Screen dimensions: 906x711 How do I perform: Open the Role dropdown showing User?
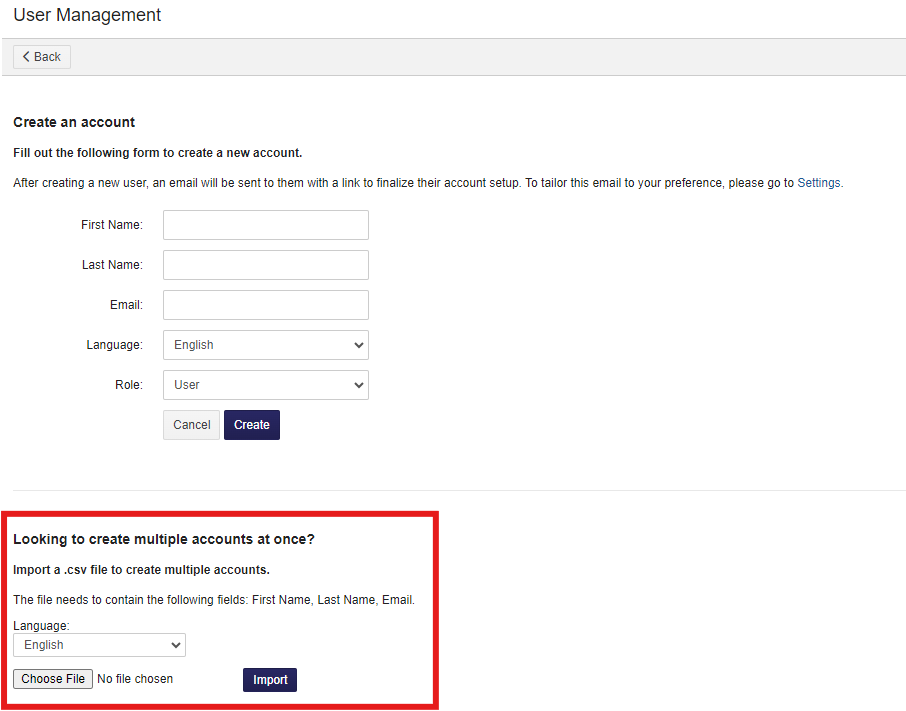coord(265,385)
